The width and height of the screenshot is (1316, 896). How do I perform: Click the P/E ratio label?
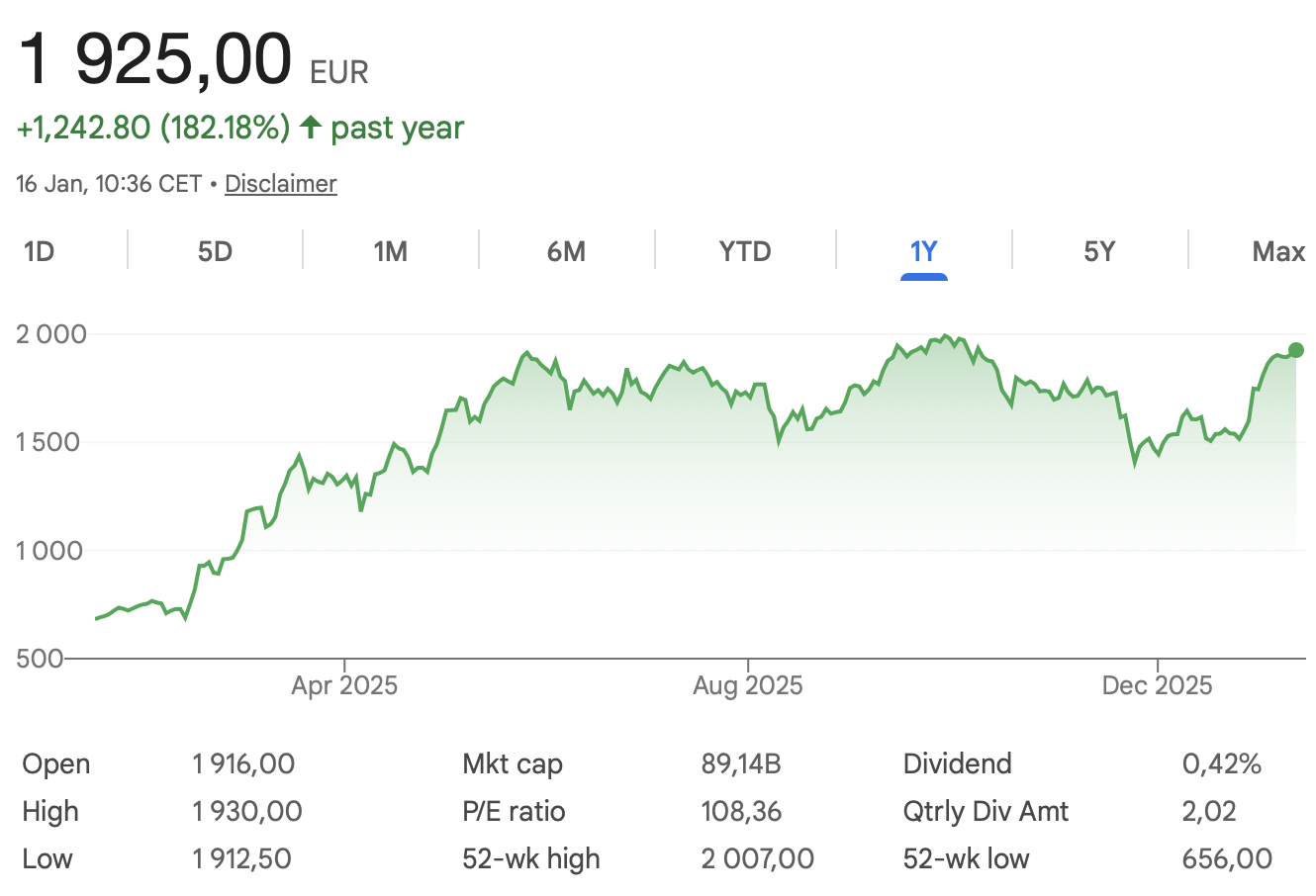(x=514, y=811)
